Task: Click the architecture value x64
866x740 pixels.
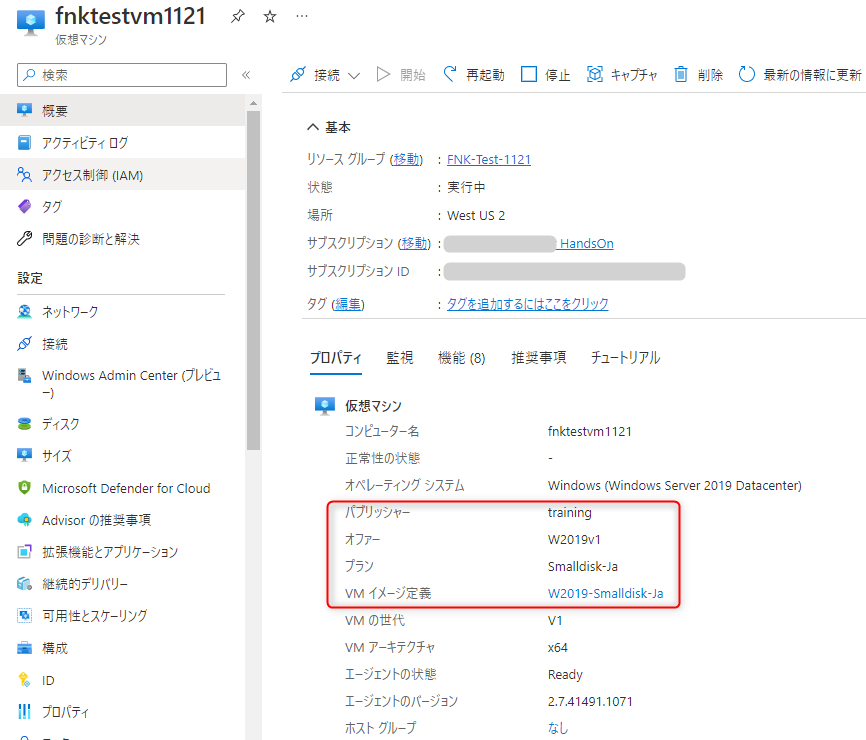Action: 557,647
